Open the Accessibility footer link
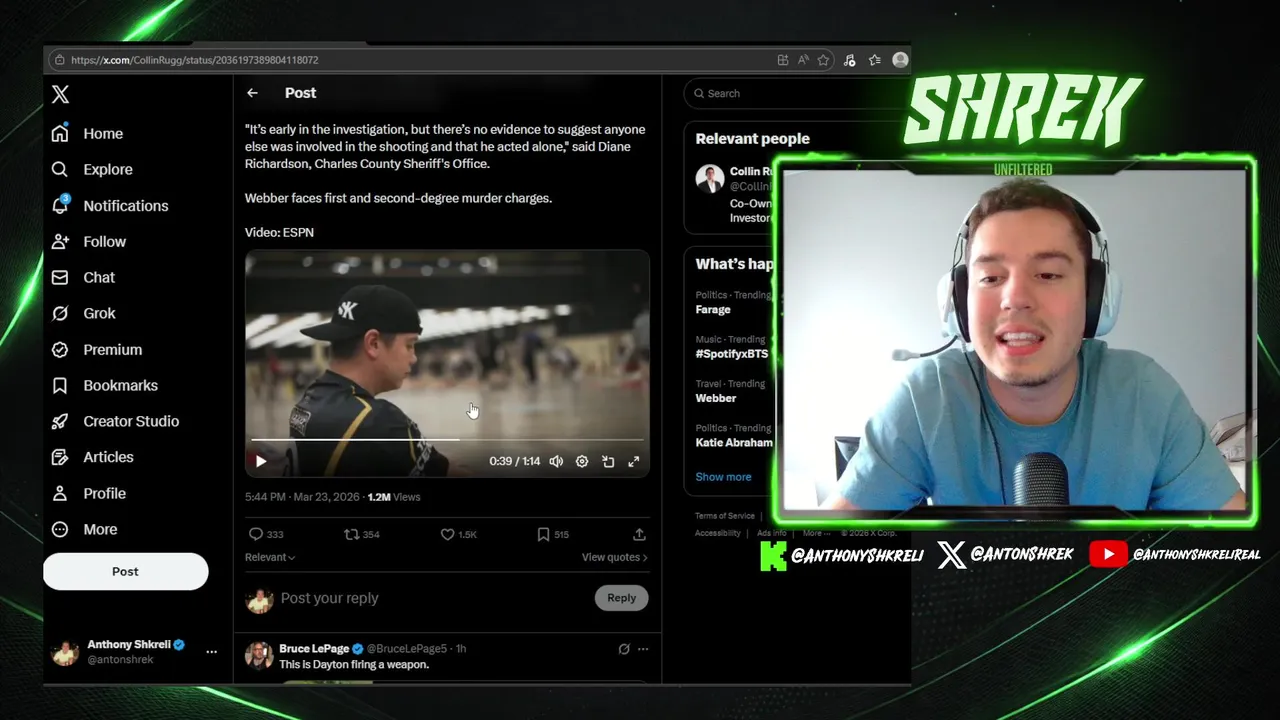Image resolution: width=1280 pixels, height=720 pixels. coord(718,533)
